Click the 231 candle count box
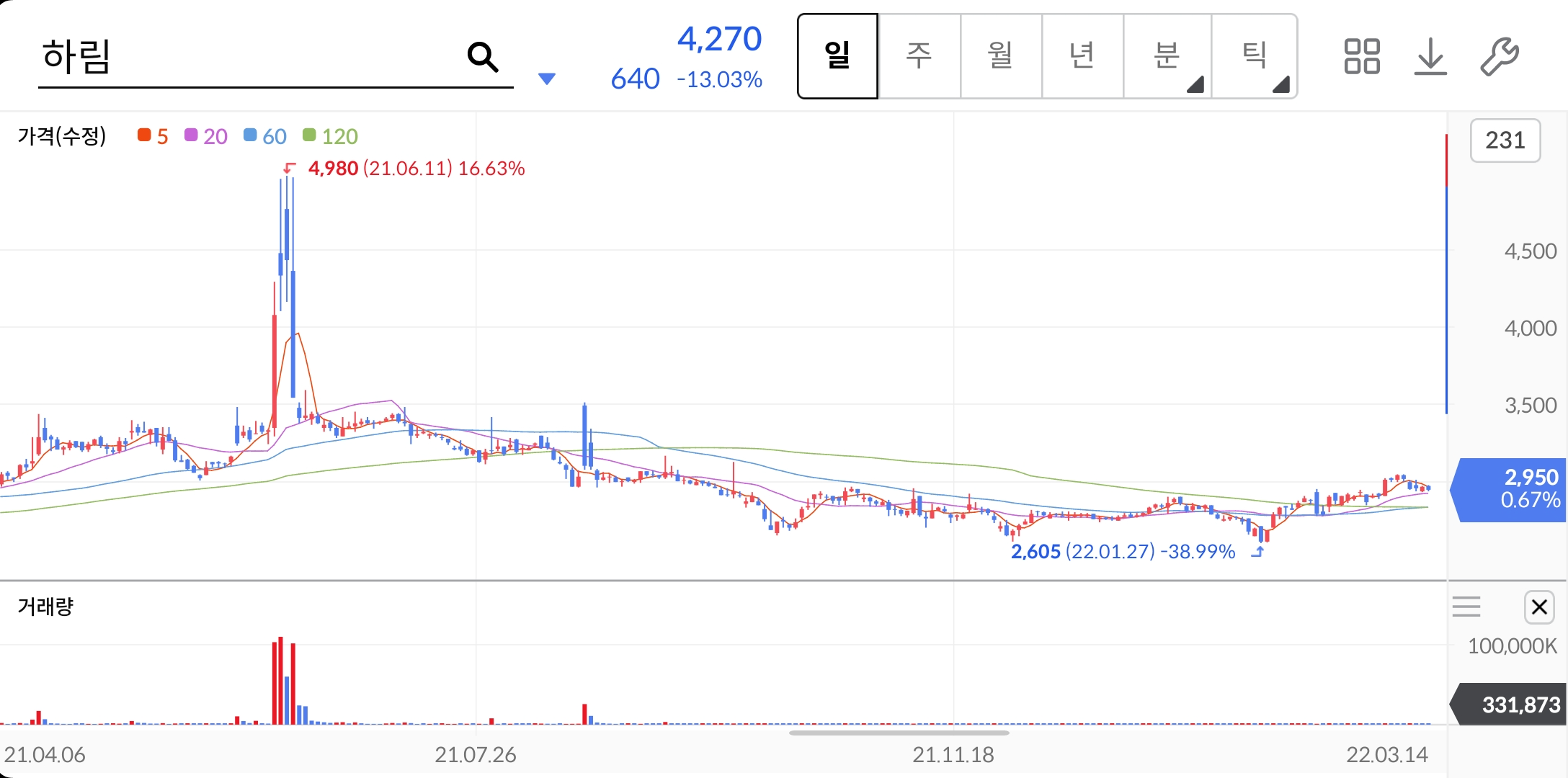This screenshot has height=778, width=1568. [x=1505, y=140]
